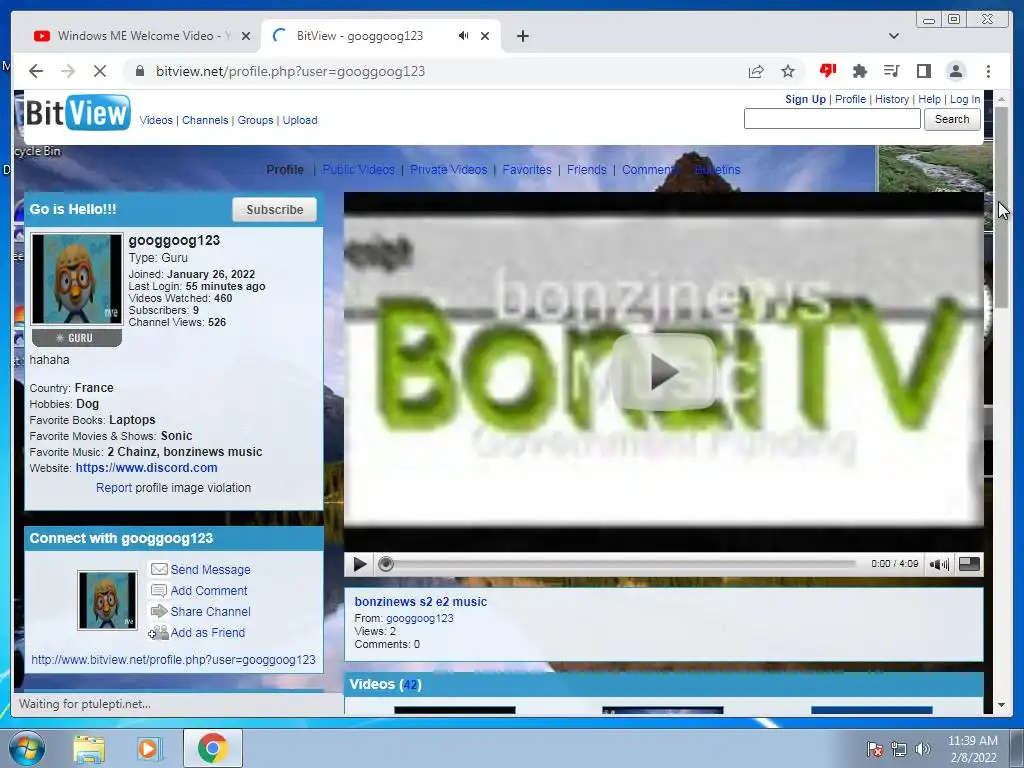
Task: Expand the tab search chevron
Action: point(893,36)
